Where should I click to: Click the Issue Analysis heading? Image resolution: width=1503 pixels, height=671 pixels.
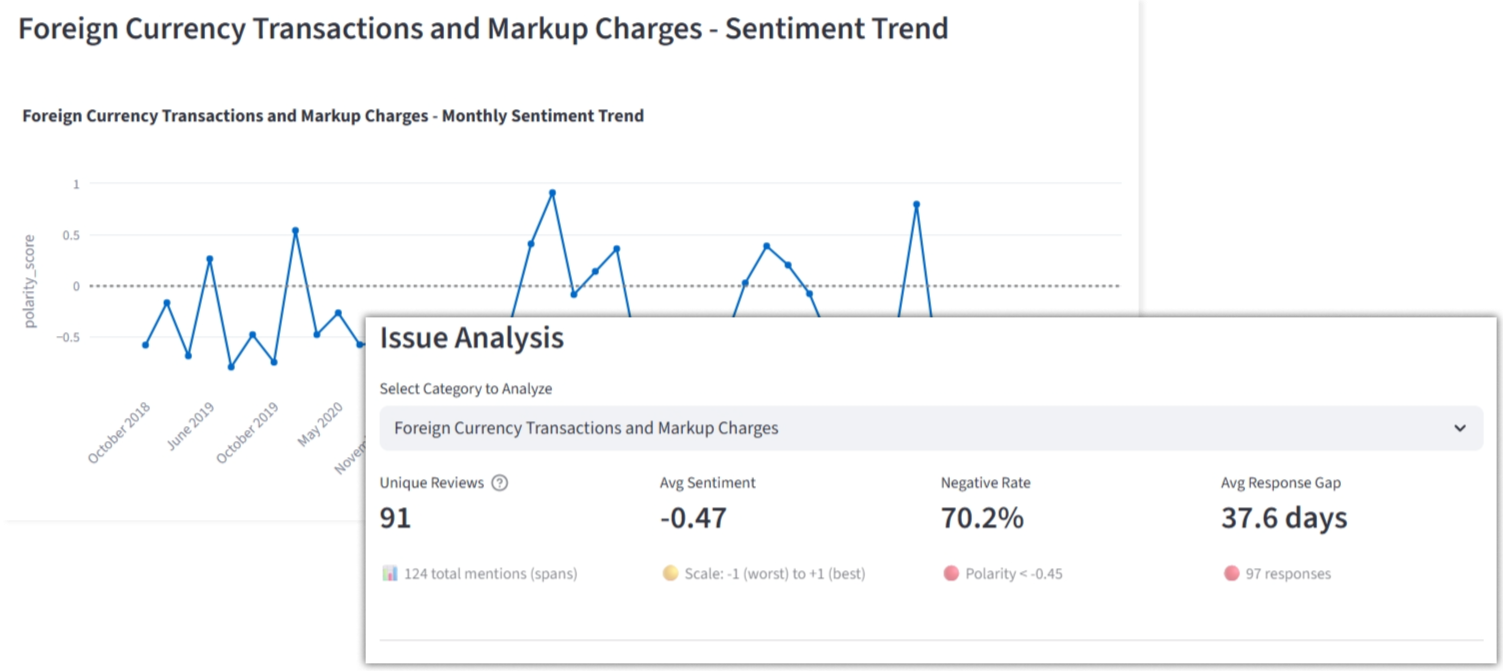[x=471, y=338]
